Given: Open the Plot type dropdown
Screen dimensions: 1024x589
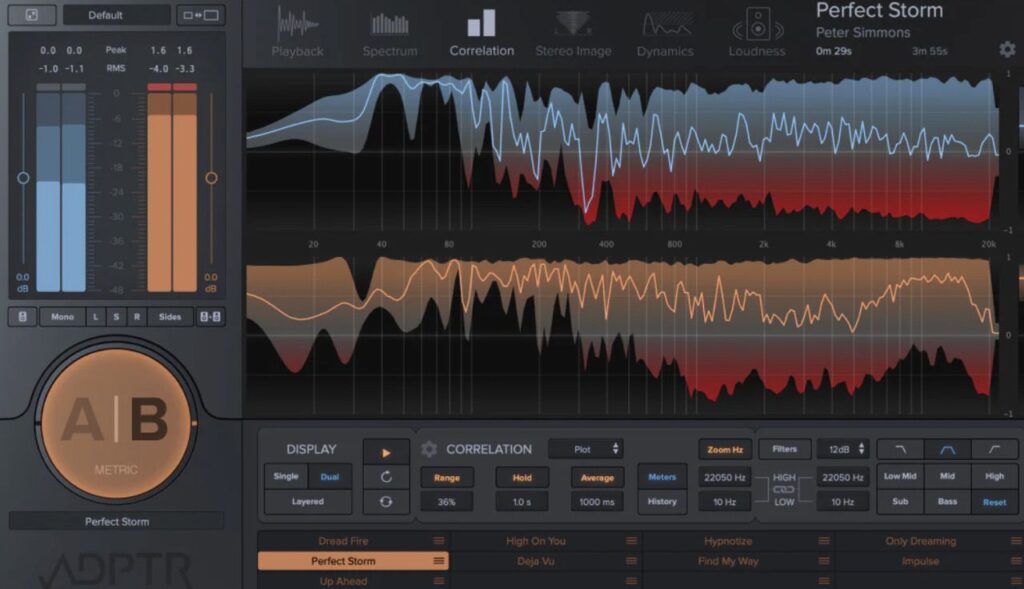Looking at the screenshot, I should coord(586,449).
